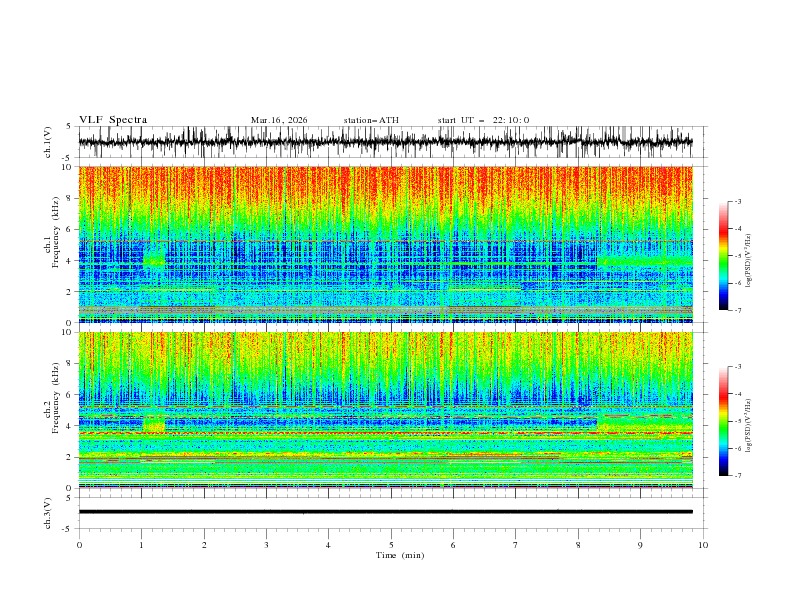
Task: Click the "10" tick on the Time axis
Action: click(x=703, y=545)
